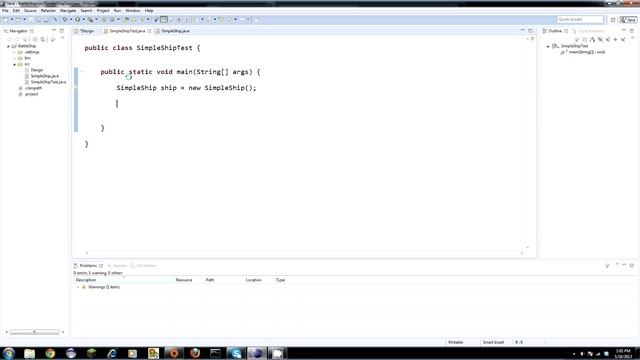This screenshot has height=360, width=640.
Task: Click the Run external tools icon
Action: click(x=90, y=20)
